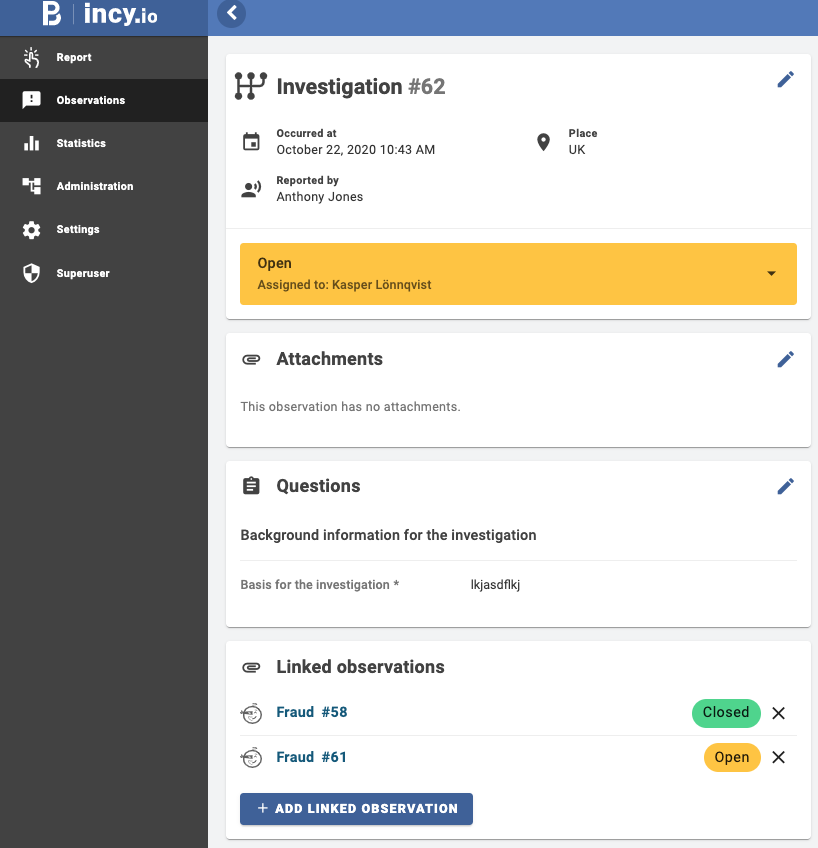Expand the Open status dropdown arrow
The width and height of the screenshot is (818, 848).
771,274
